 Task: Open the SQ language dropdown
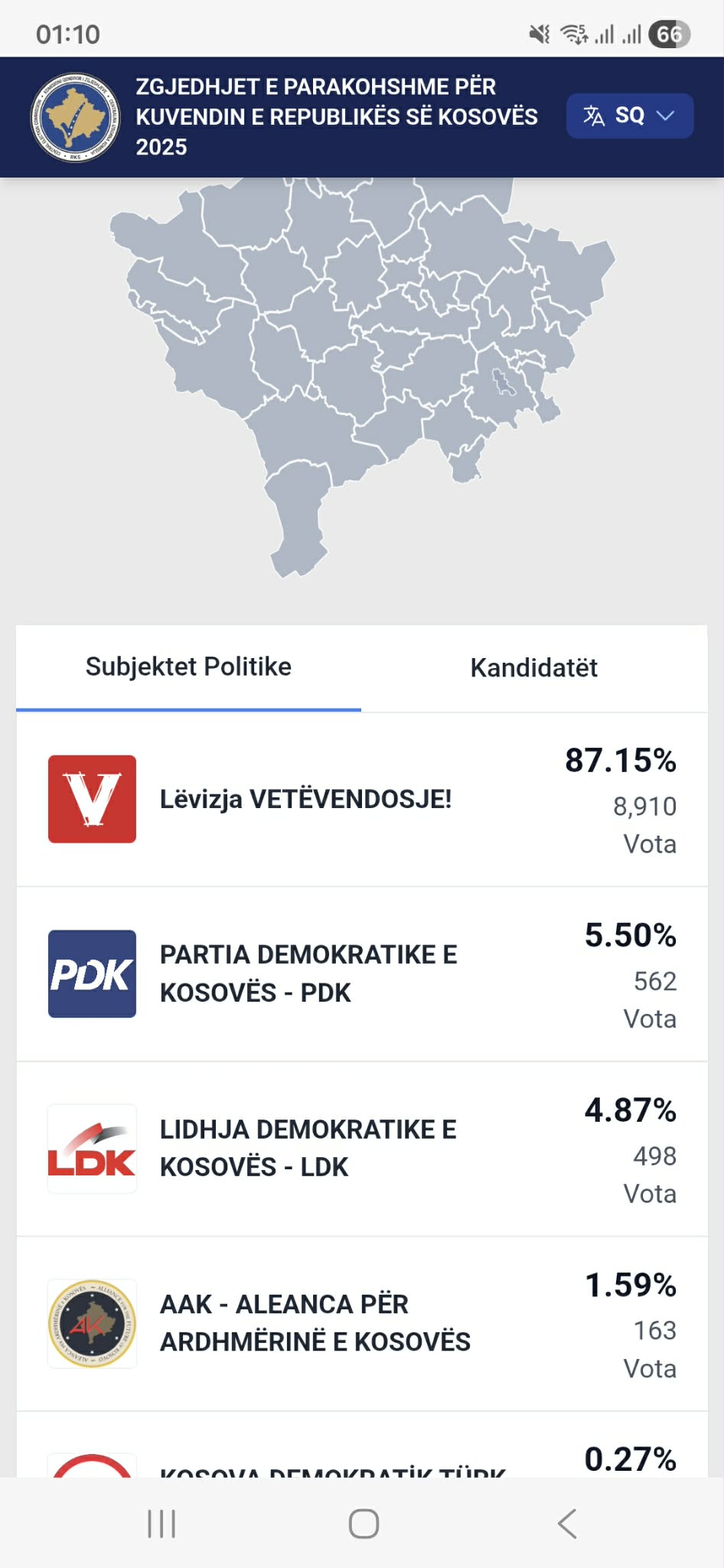pos(629,116)
